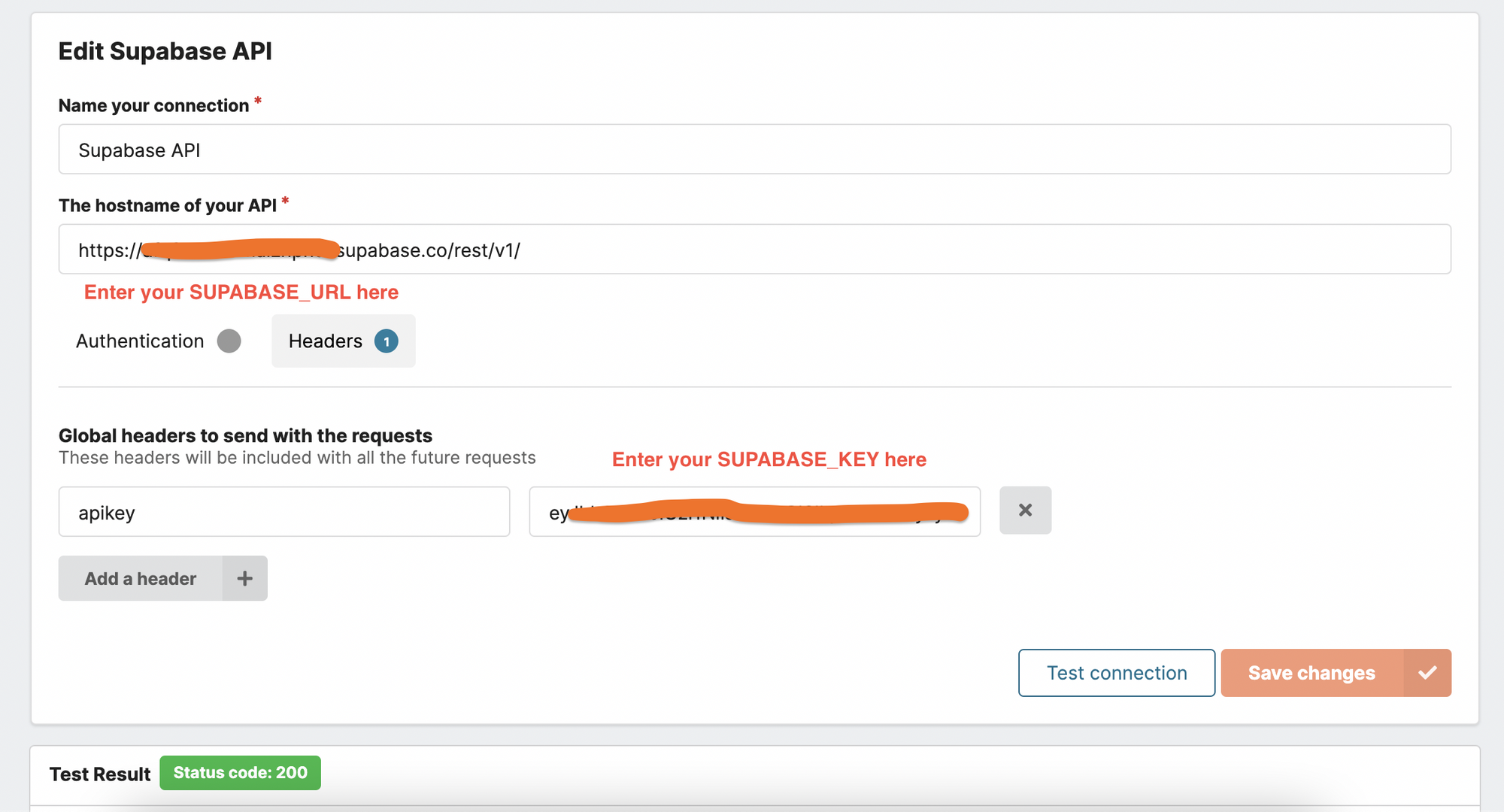This screenshot has width=1504, height=812.
Task: Click the Save changes button
Action: [x=1311, y=673]
